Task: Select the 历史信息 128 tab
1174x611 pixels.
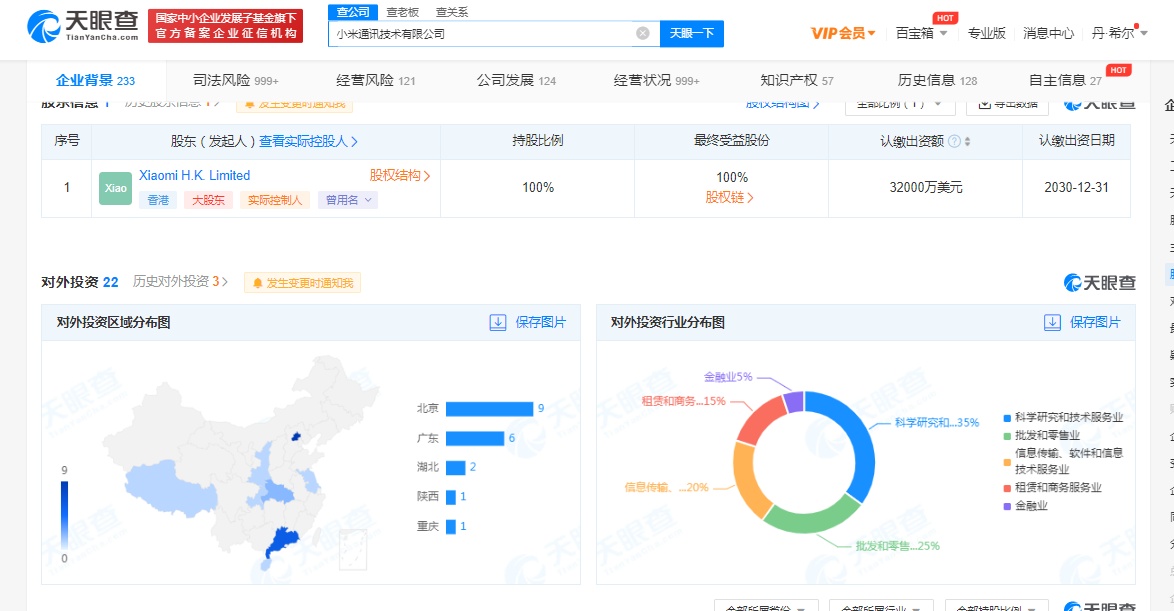Action: pos(937,80)
